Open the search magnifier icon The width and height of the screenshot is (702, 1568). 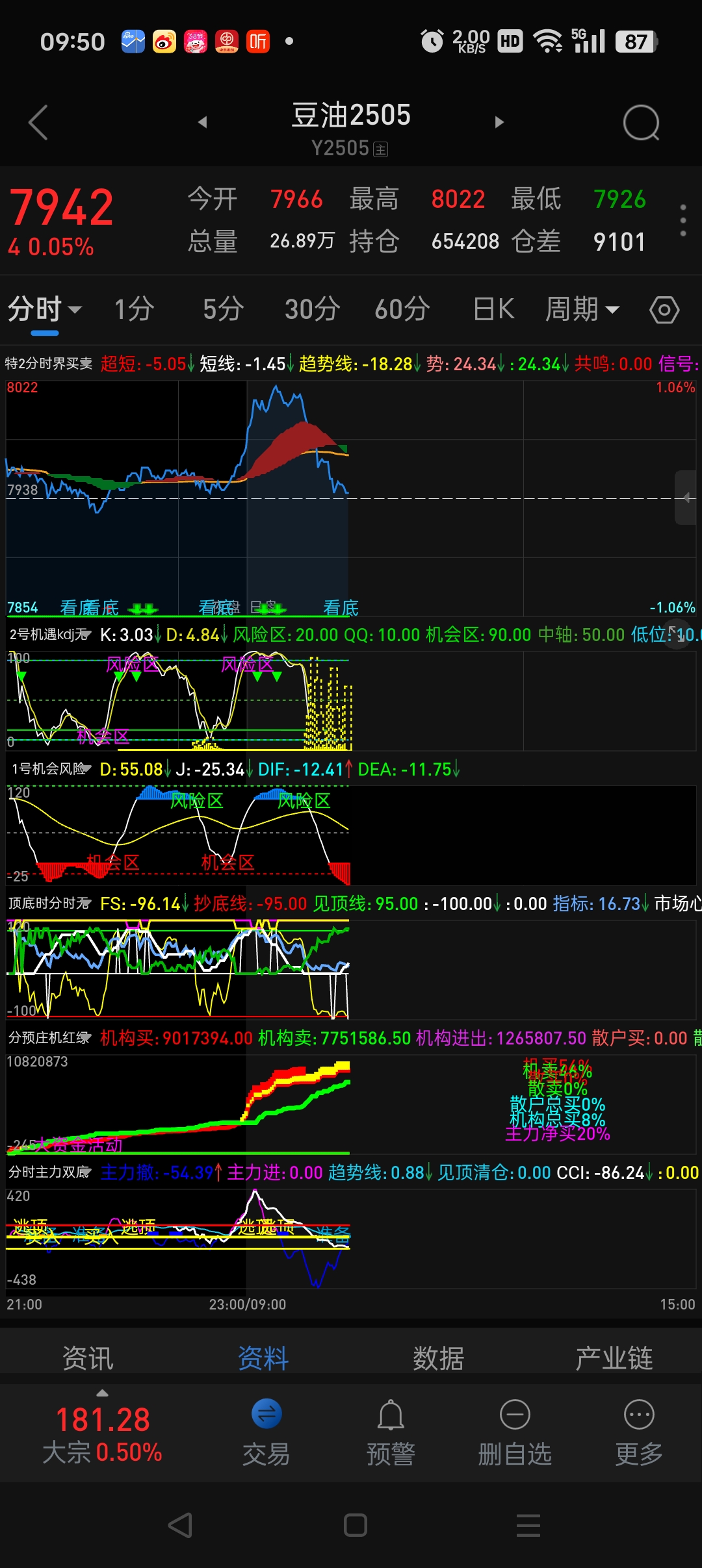pos(641,122)
